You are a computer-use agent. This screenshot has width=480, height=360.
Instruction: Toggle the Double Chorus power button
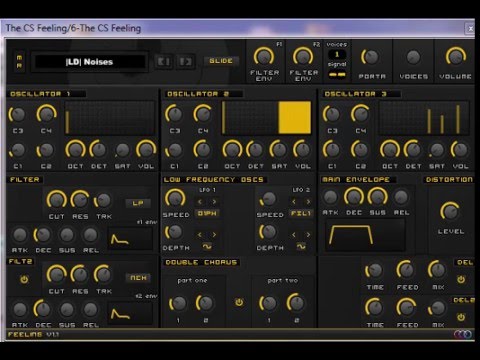tap(239, 302)
